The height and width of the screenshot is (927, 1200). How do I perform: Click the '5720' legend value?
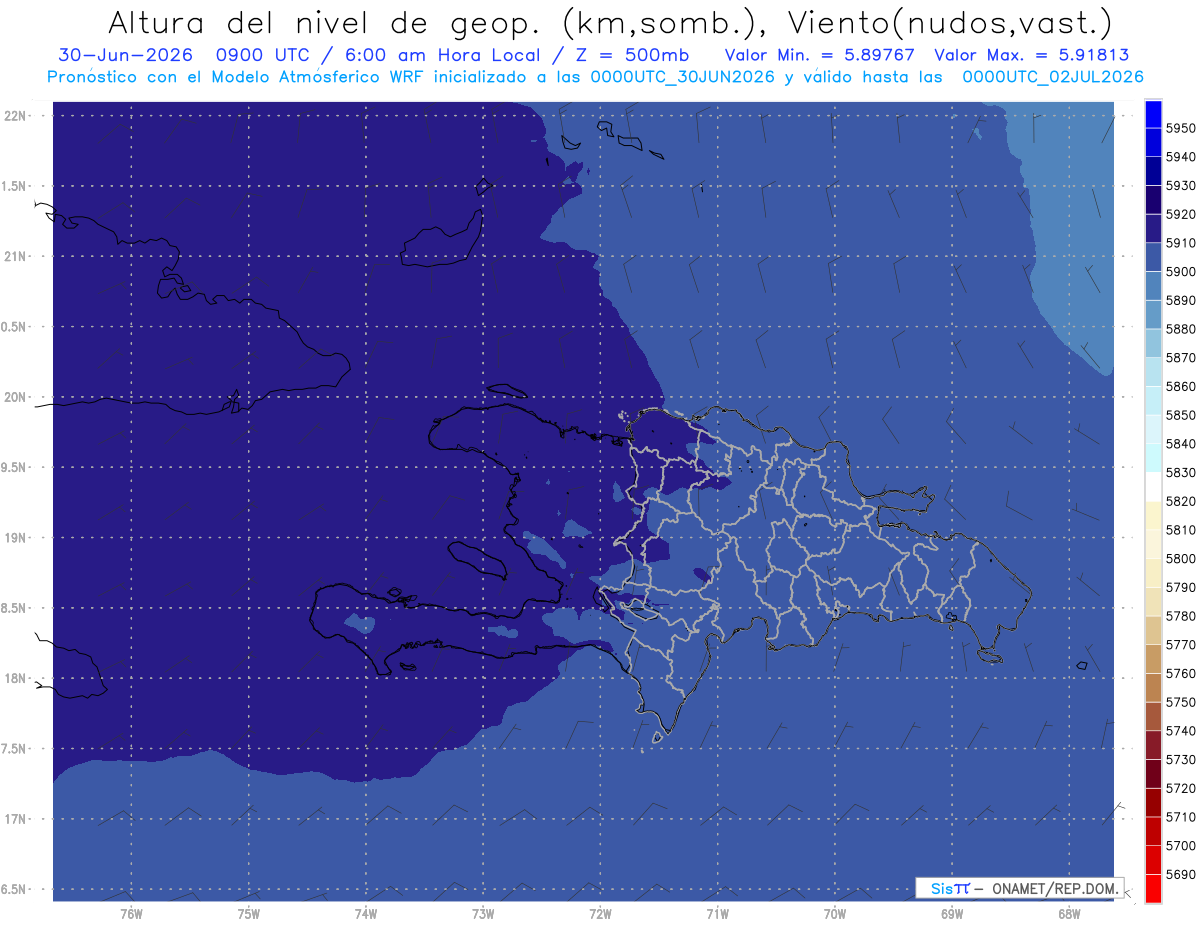[x=1180, y=788]
